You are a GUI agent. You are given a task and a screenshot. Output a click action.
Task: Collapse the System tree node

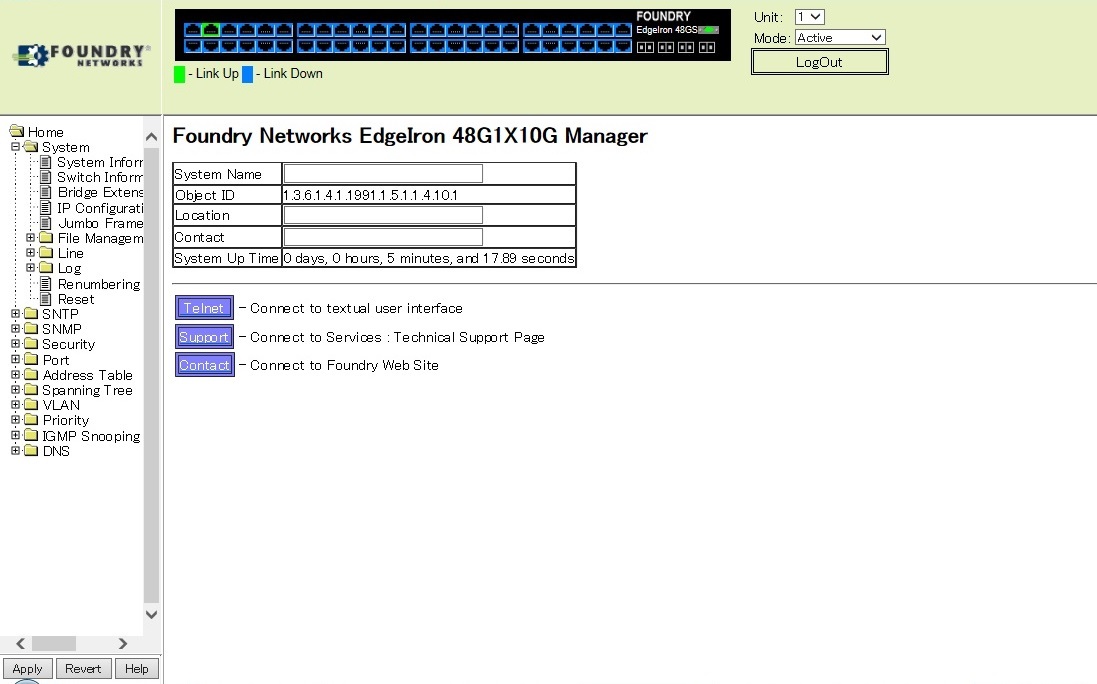15,147
